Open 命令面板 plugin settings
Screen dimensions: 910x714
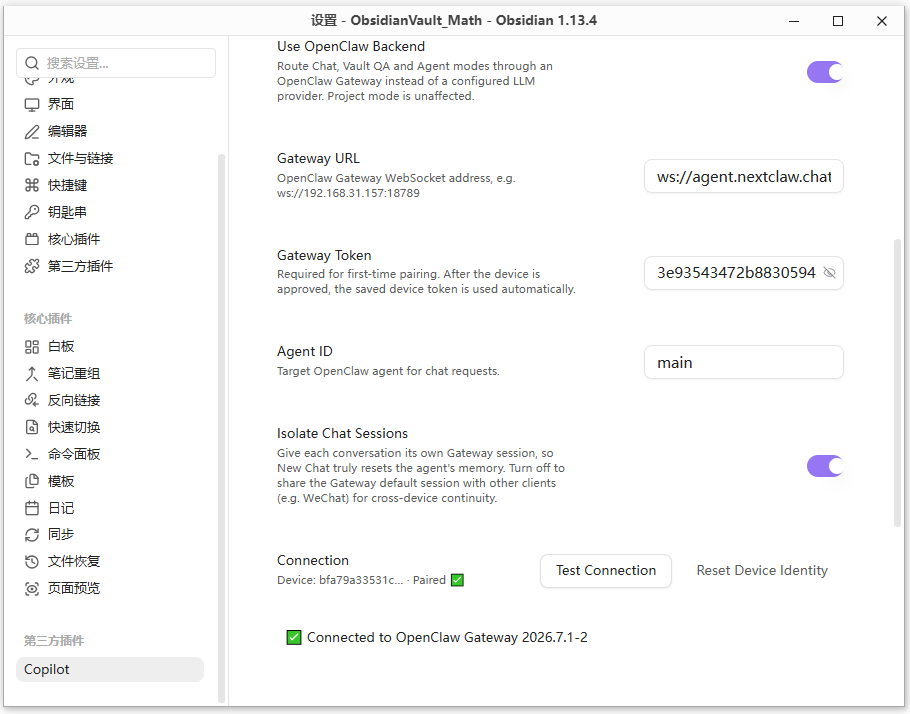110,455
